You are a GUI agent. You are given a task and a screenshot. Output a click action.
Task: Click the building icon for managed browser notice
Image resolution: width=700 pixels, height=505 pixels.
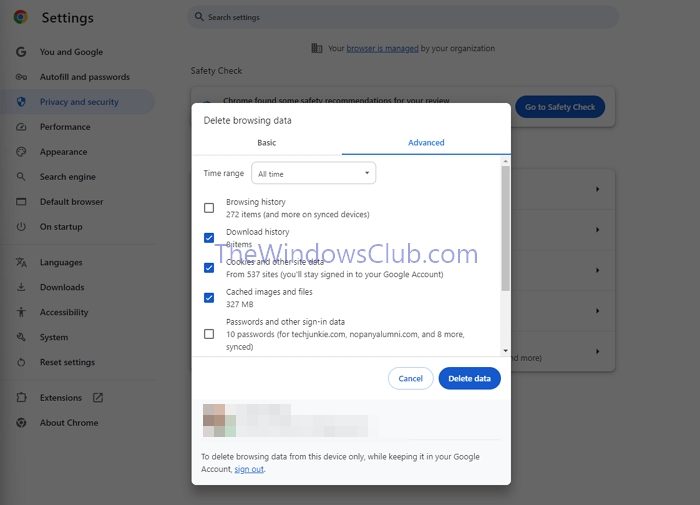point(317,48)
